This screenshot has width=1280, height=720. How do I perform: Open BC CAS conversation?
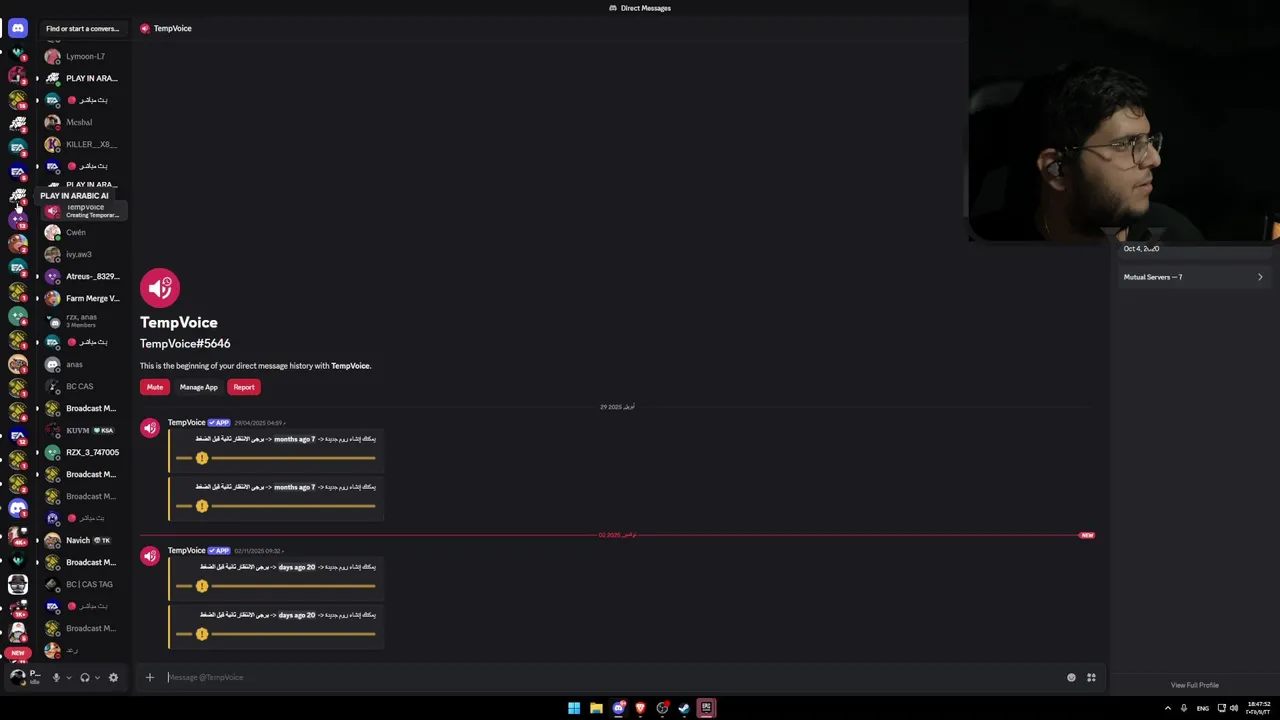click(84, 386)
